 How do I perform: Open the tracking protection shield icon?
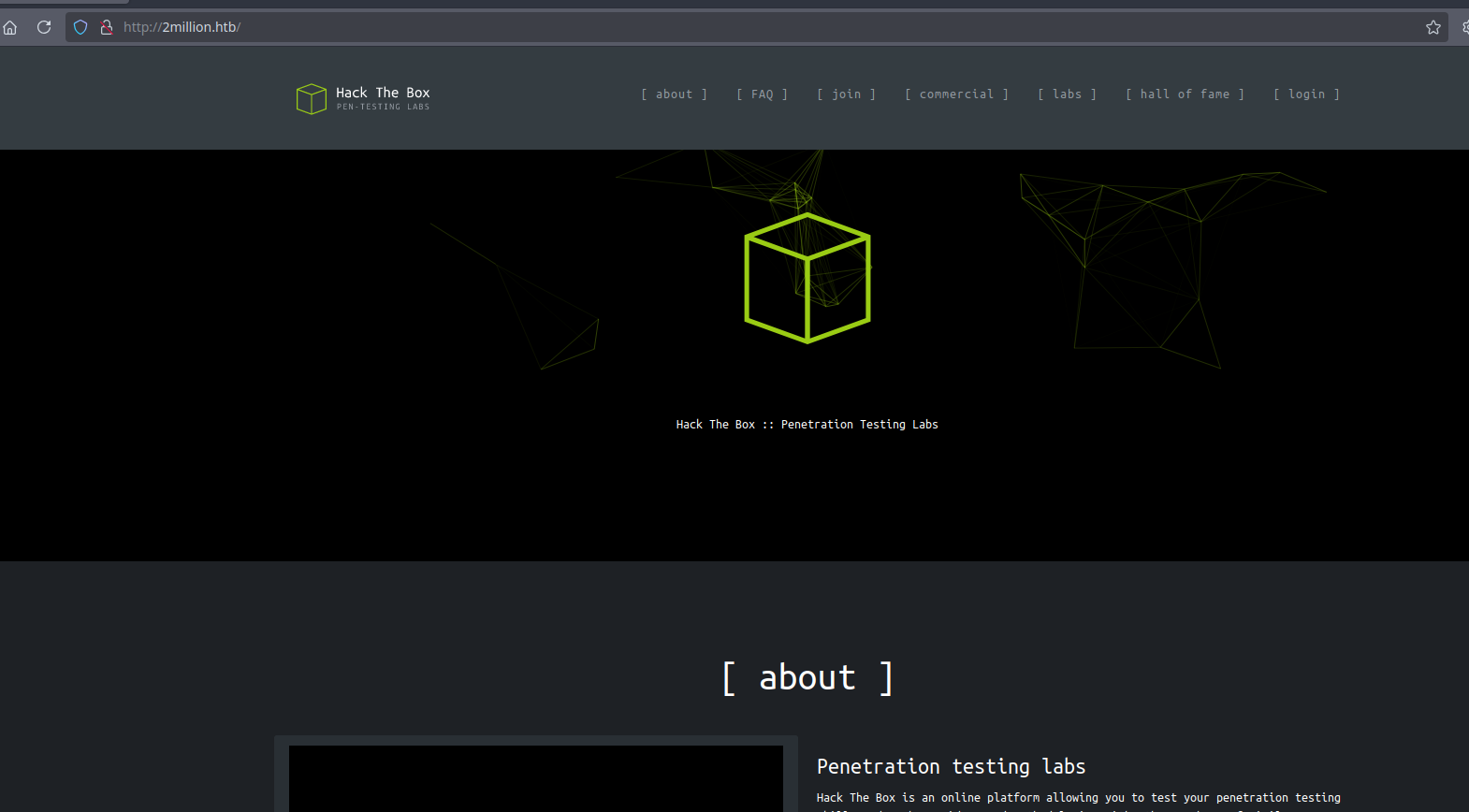pos(80,27)
